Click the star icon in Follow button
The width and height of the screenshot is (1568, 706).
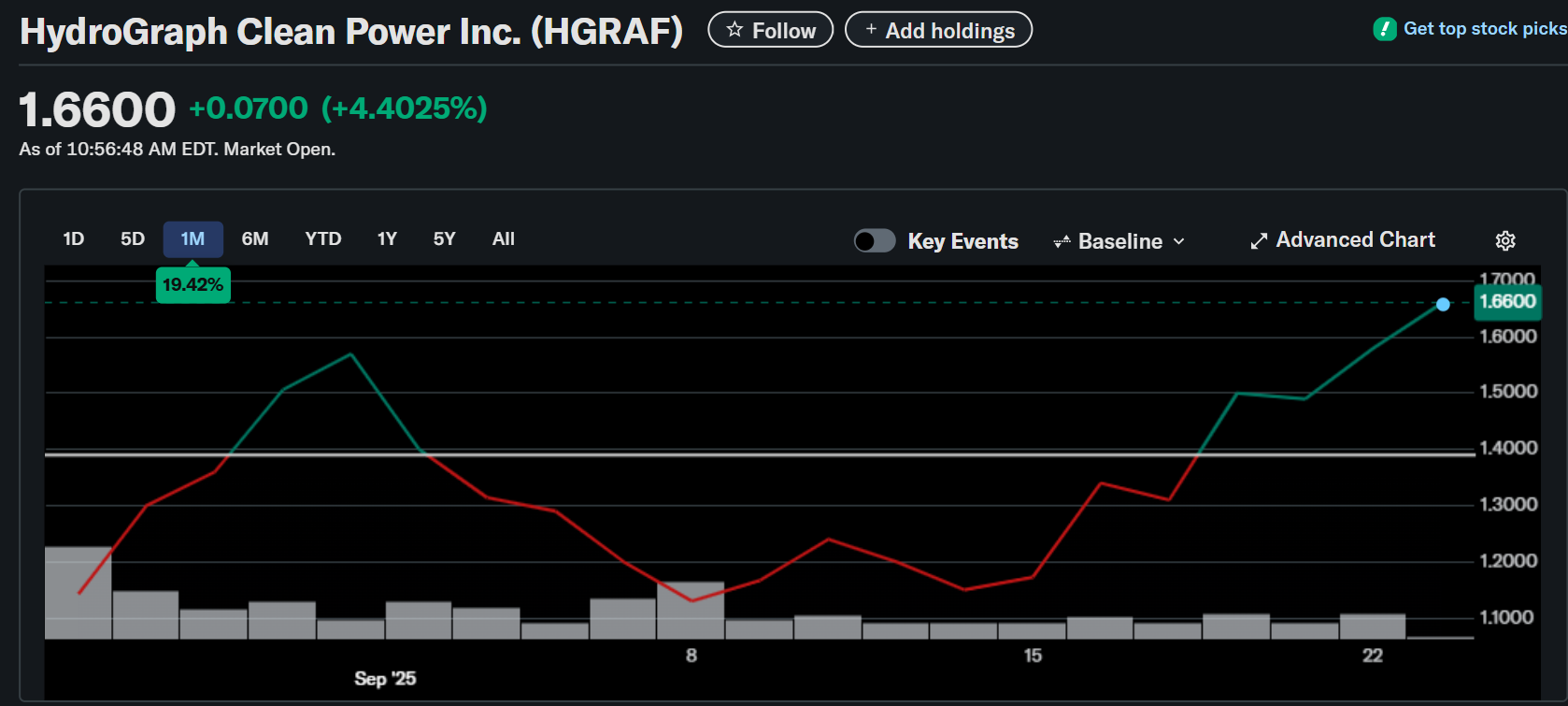click(x=734, y=30)
